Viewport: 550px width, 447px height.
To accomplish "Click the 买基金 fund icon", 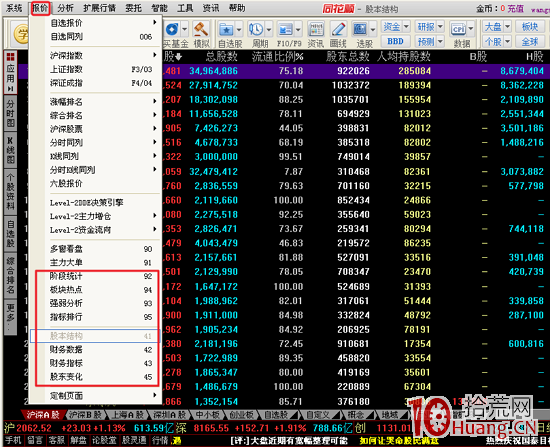I will click(172, 29).
